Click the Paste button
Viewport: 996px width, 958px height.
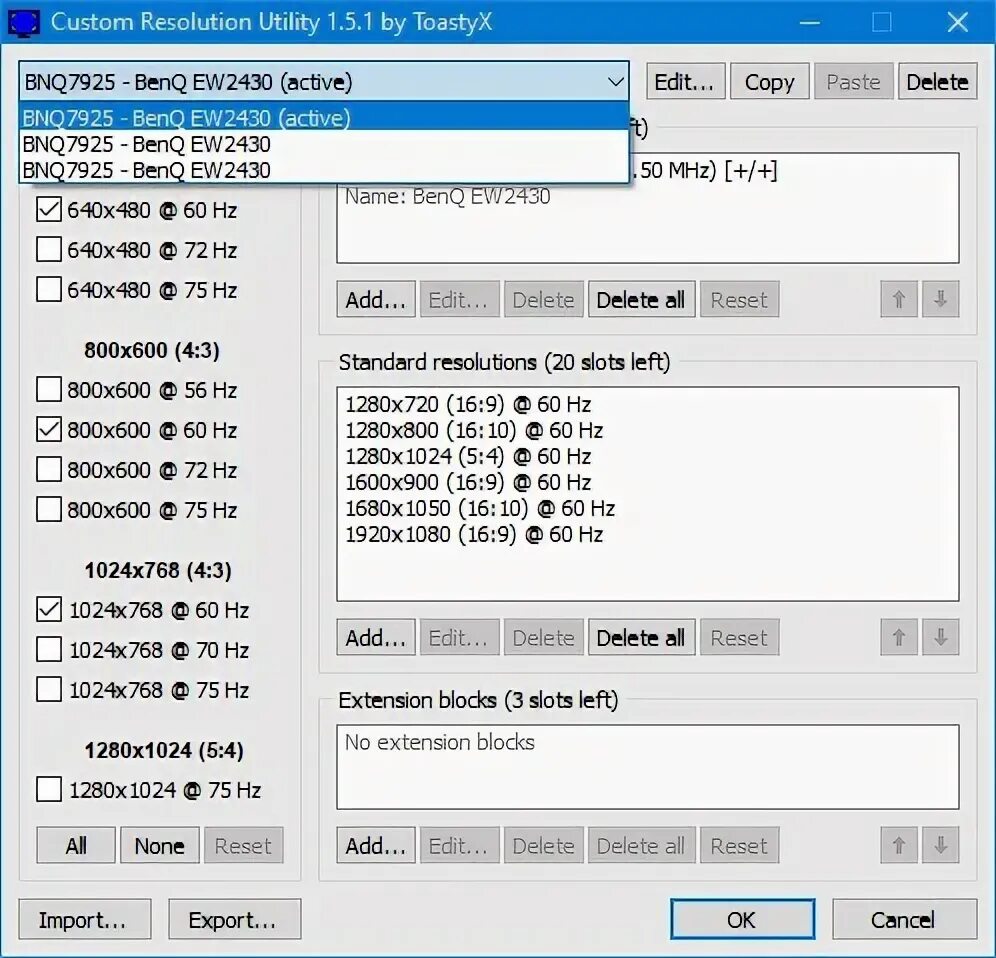[853, 81]
